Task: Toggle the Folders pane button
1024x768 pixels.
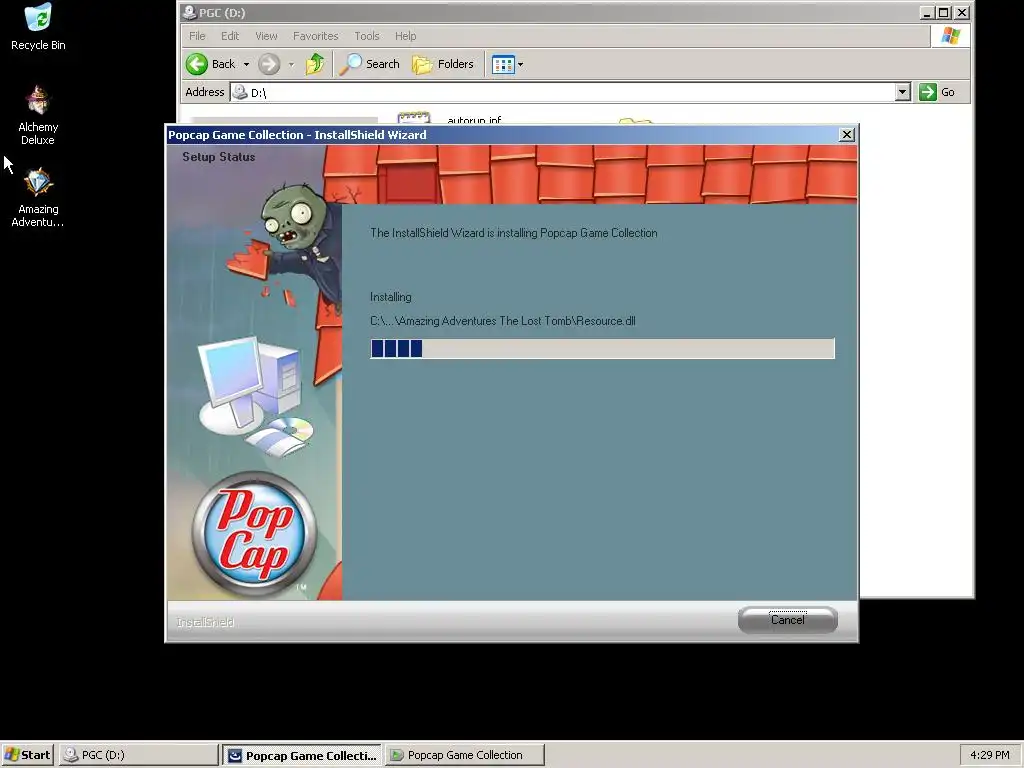Action: 443,64
